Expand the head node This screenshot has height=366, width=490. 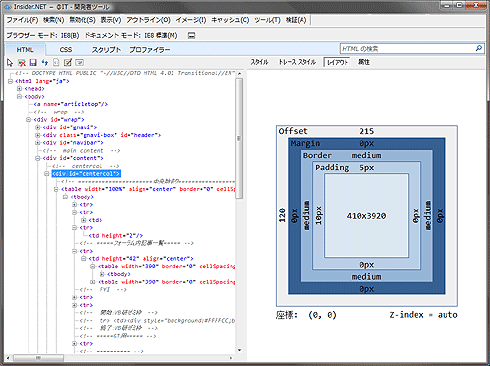click(x=19, y=89)
